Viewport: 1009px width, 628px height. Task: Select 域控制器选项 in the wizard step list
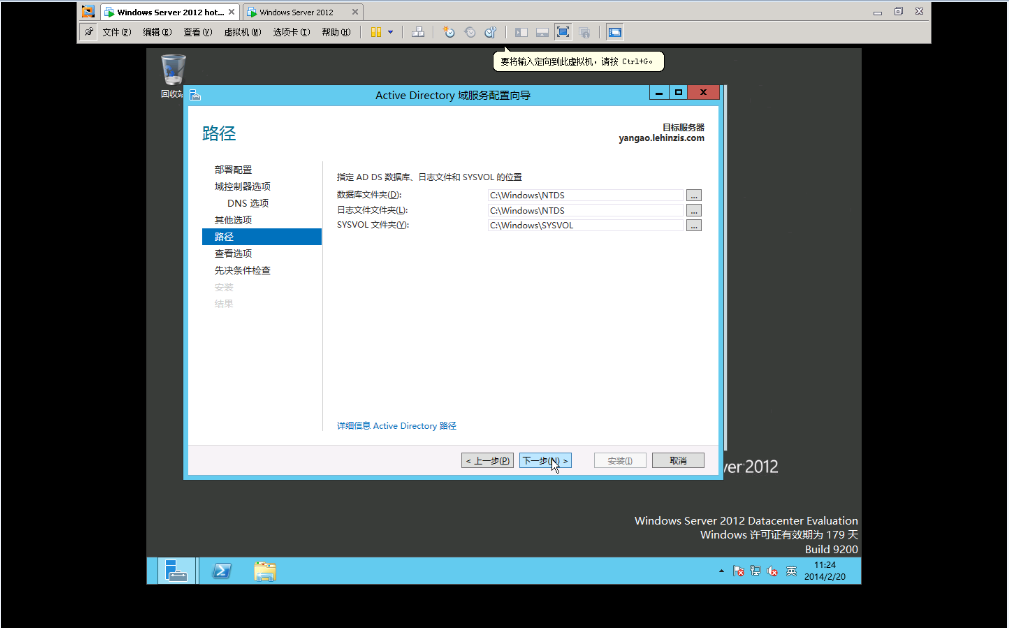(243, 186)
